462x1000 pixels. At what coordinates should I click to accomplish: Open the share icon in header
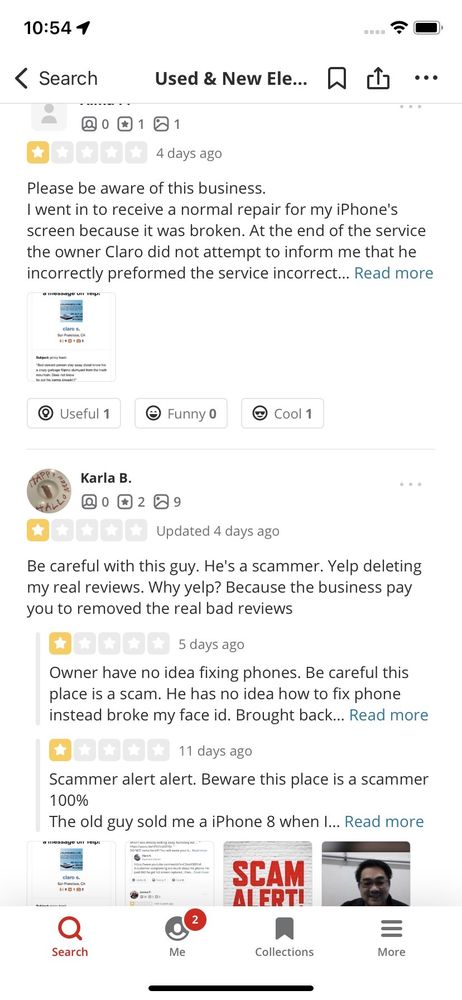point(378,78)
